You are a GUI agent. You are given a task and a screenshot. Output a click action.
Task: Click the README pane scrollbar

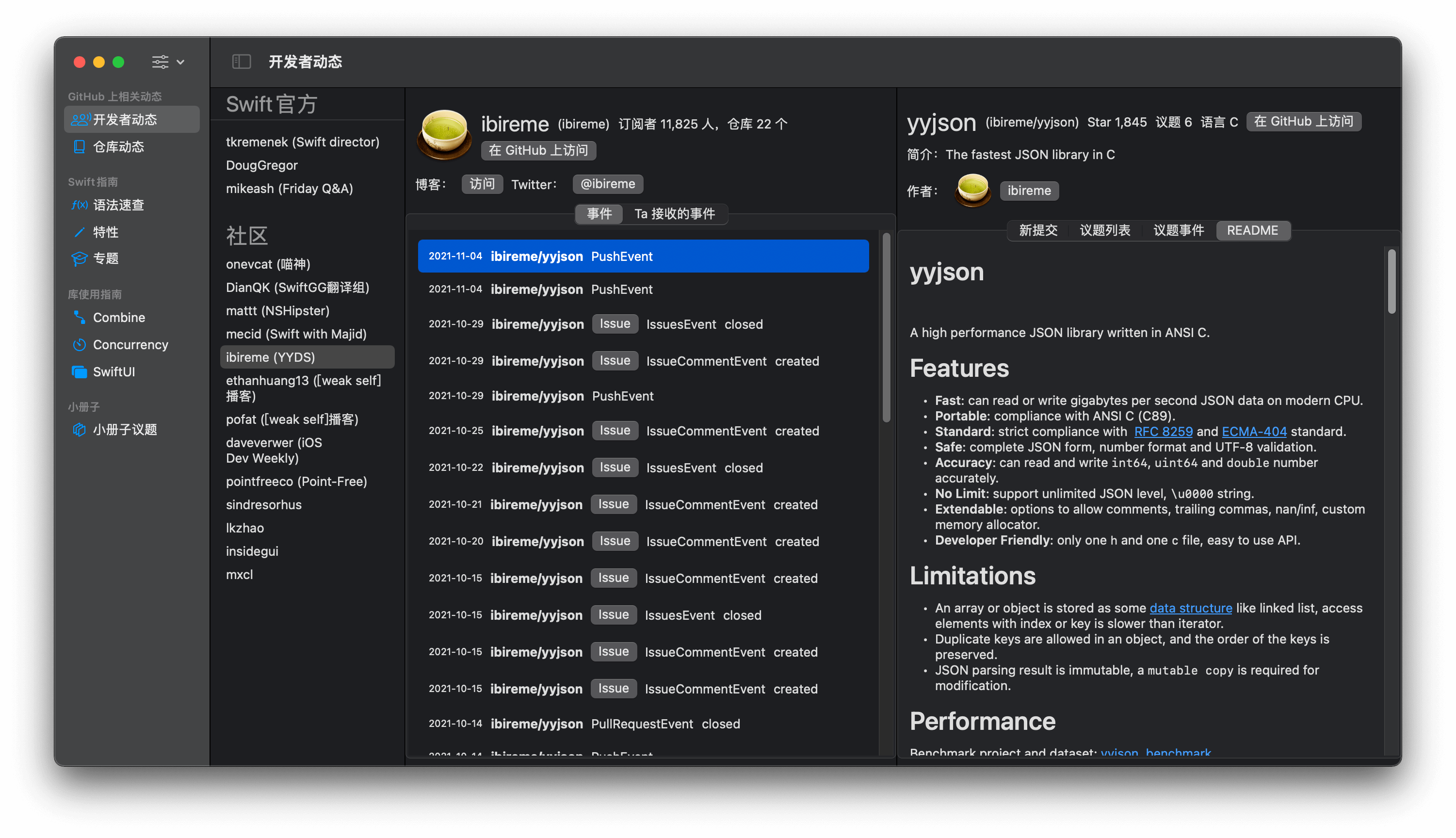(x=1391, y=281)
